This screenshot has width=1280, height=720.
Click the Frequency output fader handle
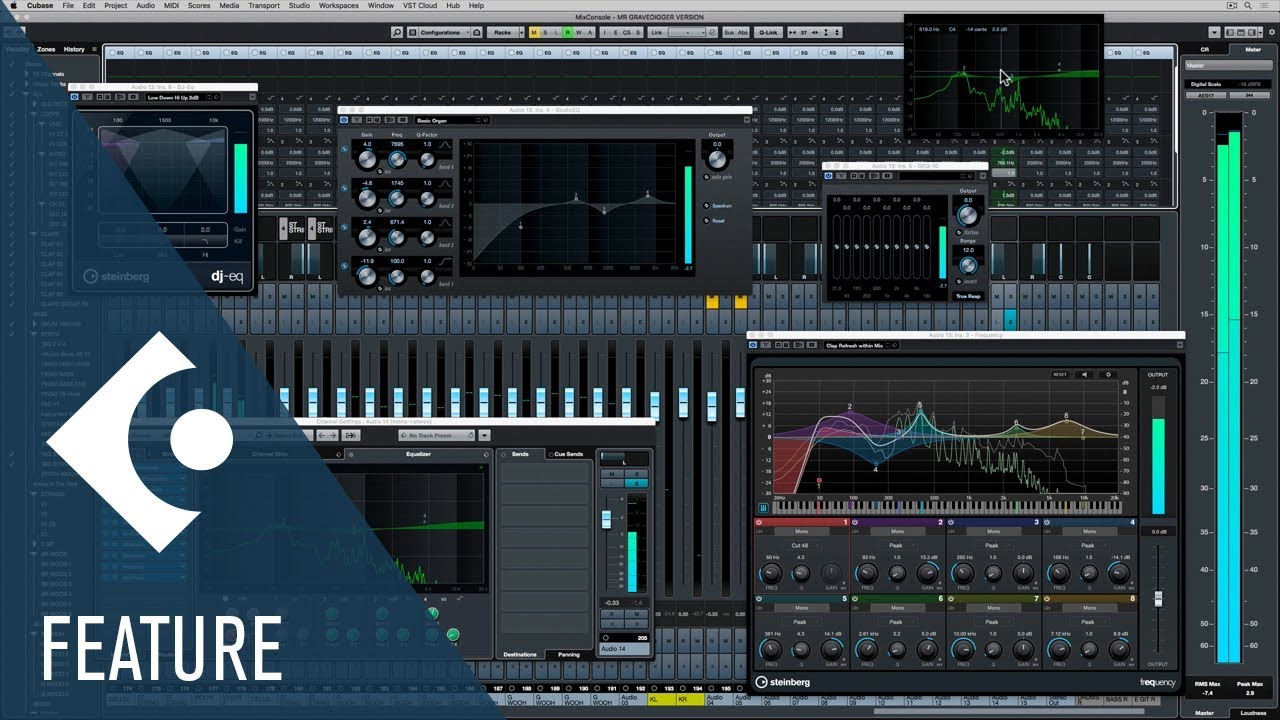coord(1158,598)
